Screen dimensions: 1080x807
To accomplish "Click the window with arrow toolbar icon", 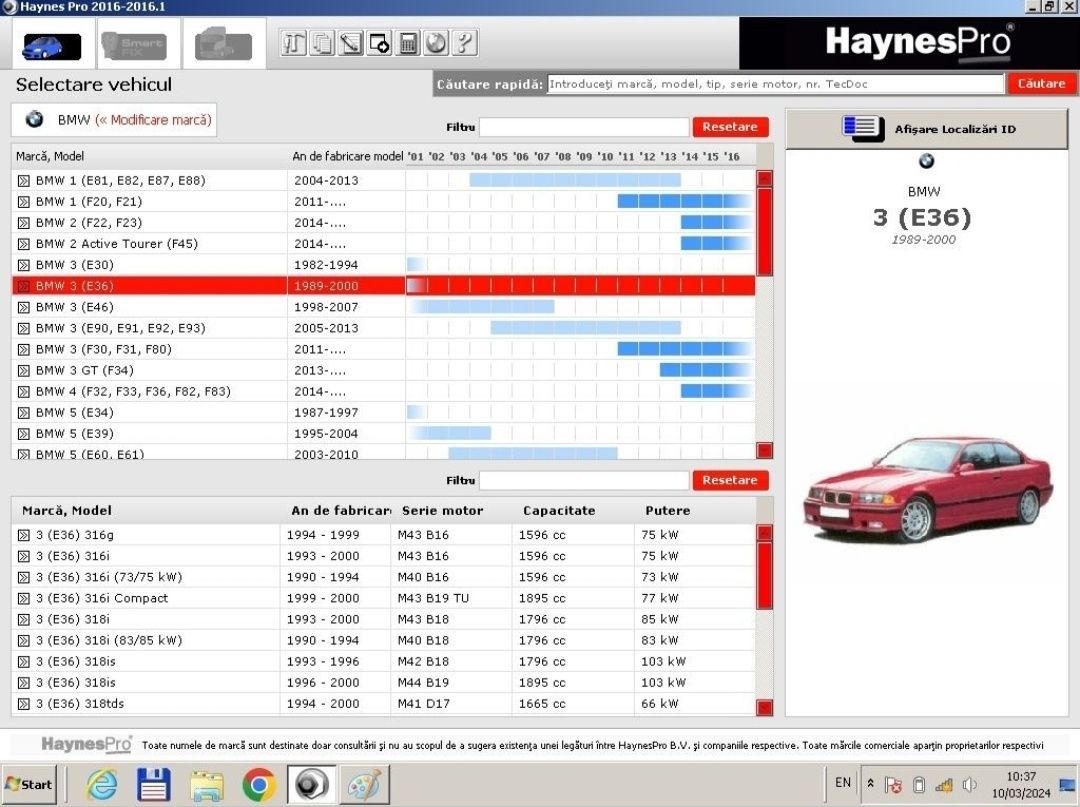I will (x=379, y=43).
